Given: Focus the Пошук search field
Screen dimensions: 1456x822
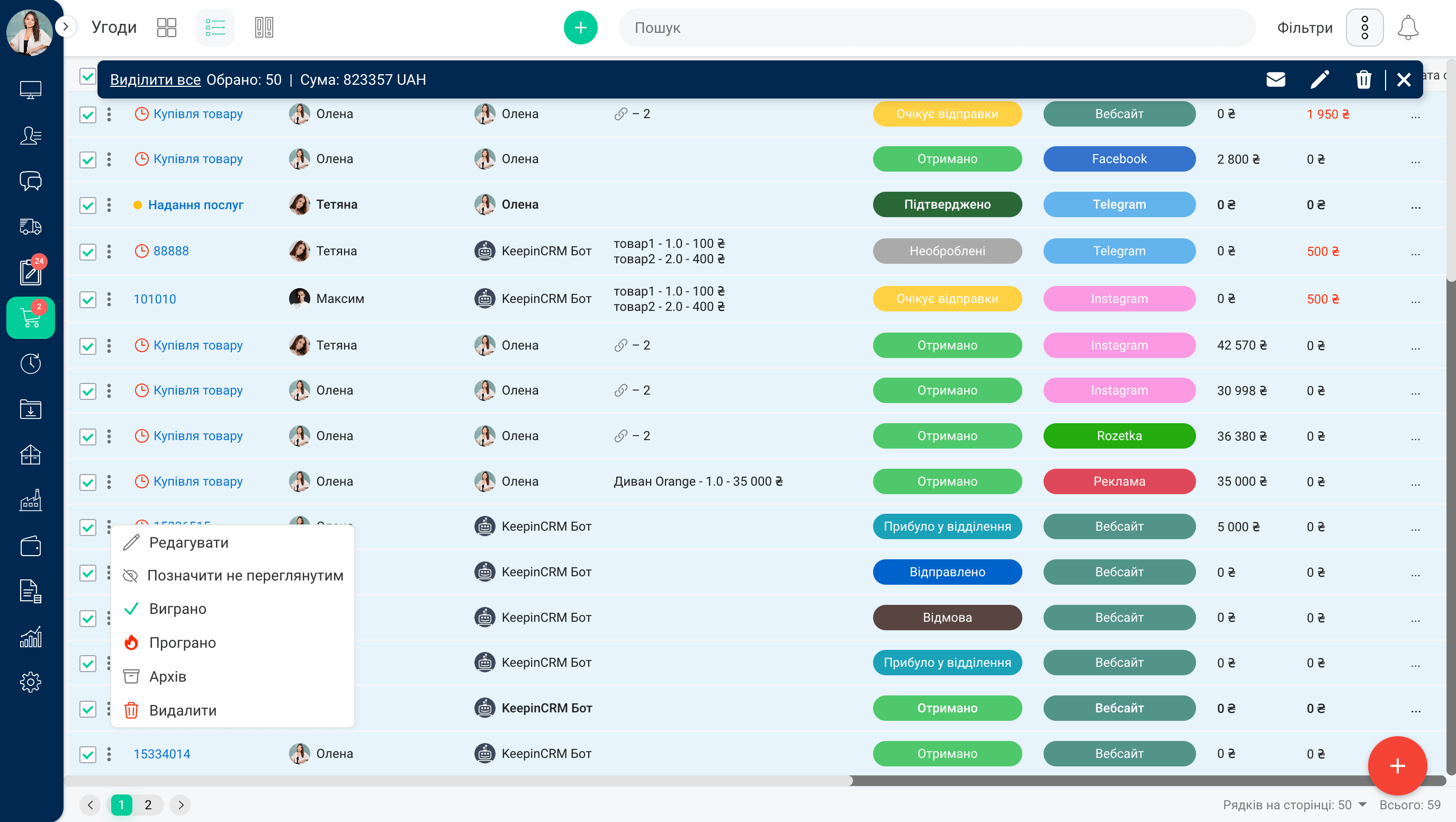Looking at the screenshot, I should (x=937, y=28).
